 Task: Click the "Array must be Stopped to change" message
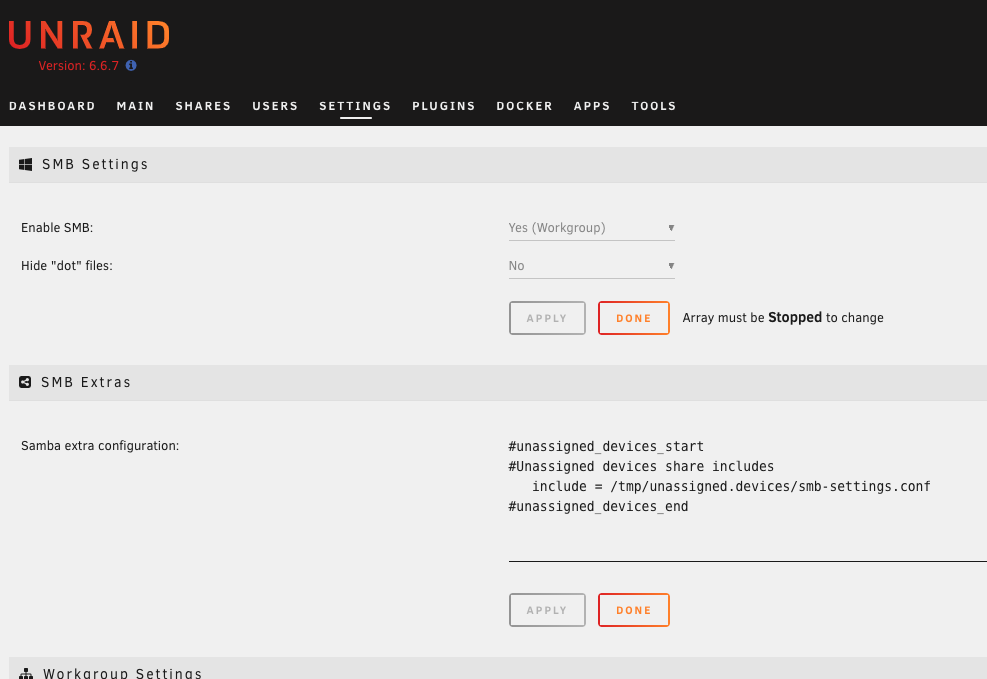[783, 318]
